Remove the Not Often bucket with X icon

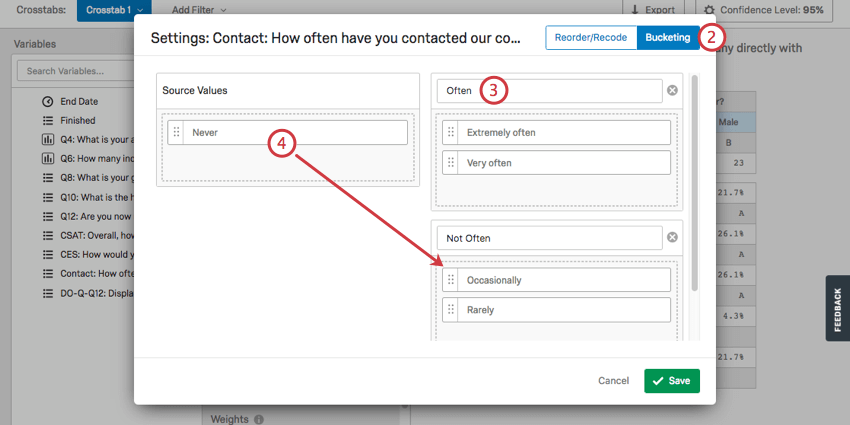(x=672, y=237)
